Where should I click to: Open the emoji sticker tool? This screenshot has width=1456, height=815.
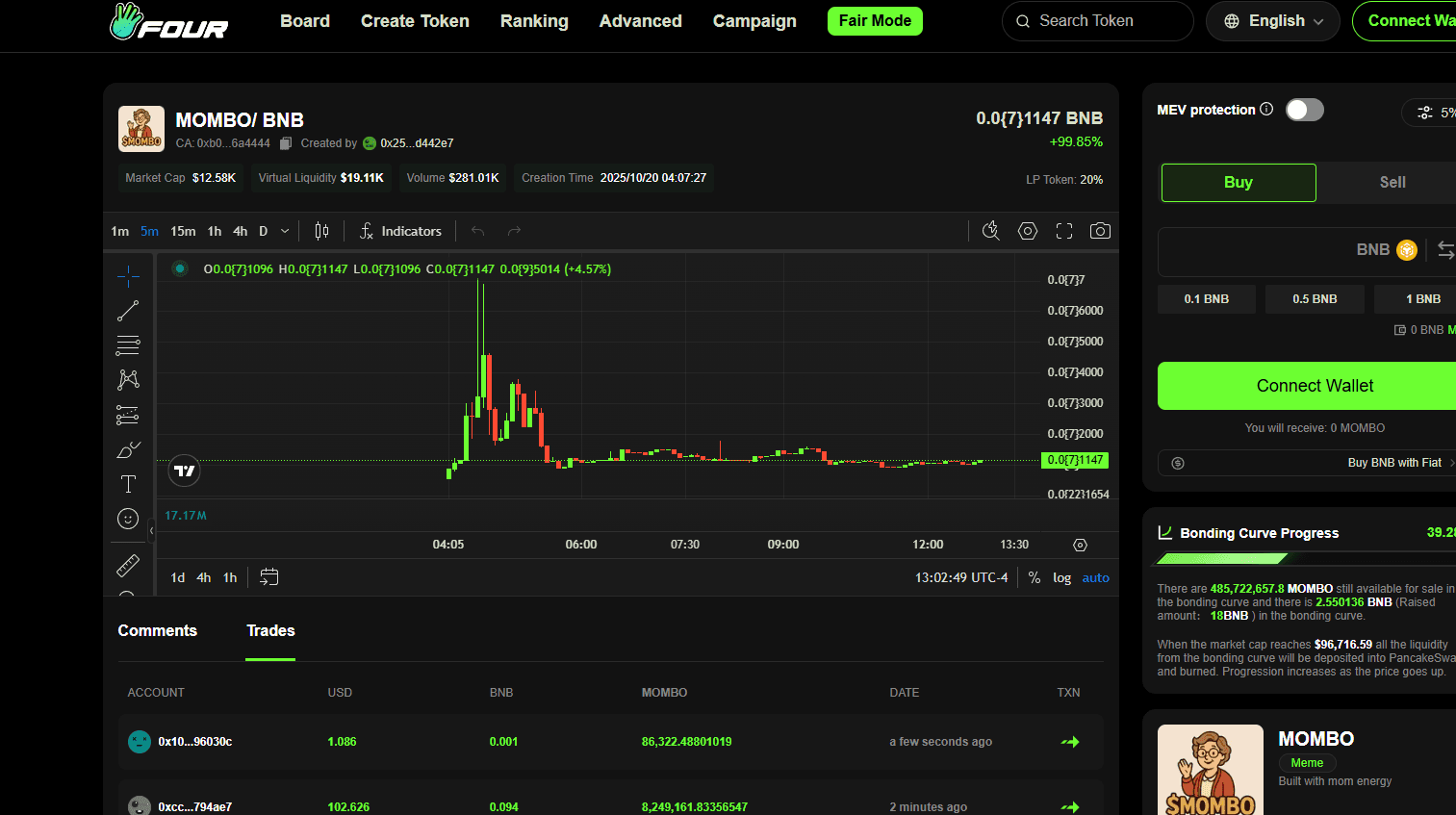(x=128, y=519)
